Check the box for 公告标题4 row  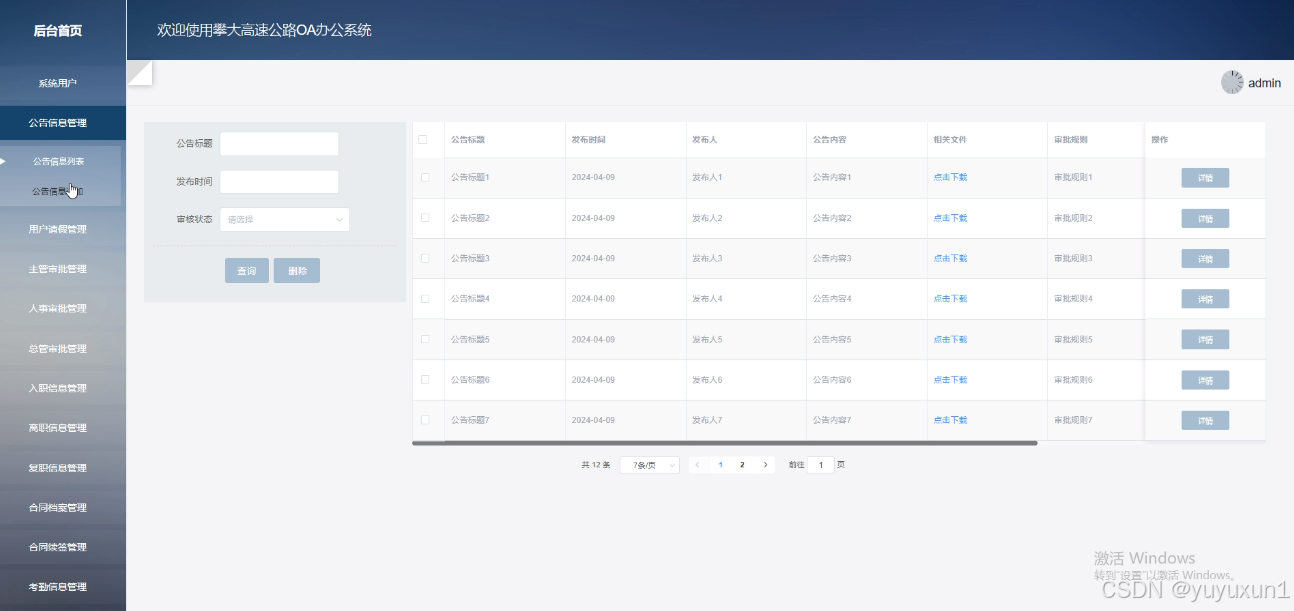[426, 299]
